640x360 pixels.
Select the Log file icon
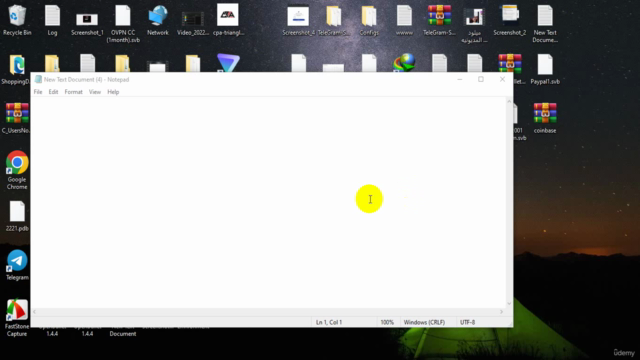click(x=52, y=20)
